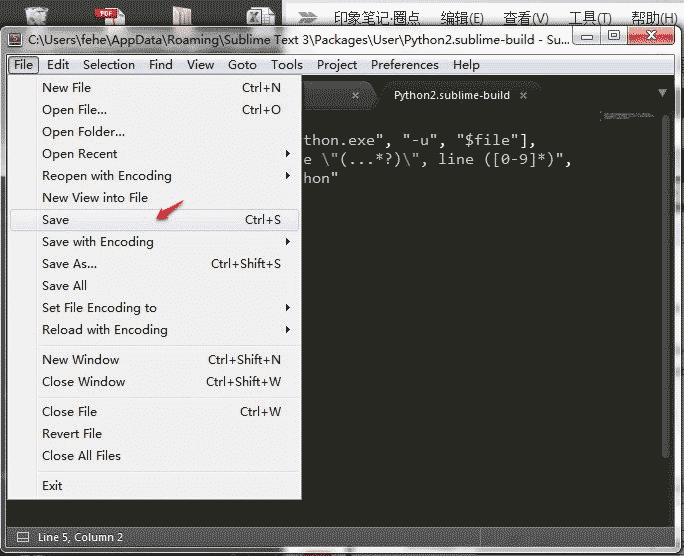684x556 pixels.
Task: Open the Excel file desktop icon
Action: 260,17
